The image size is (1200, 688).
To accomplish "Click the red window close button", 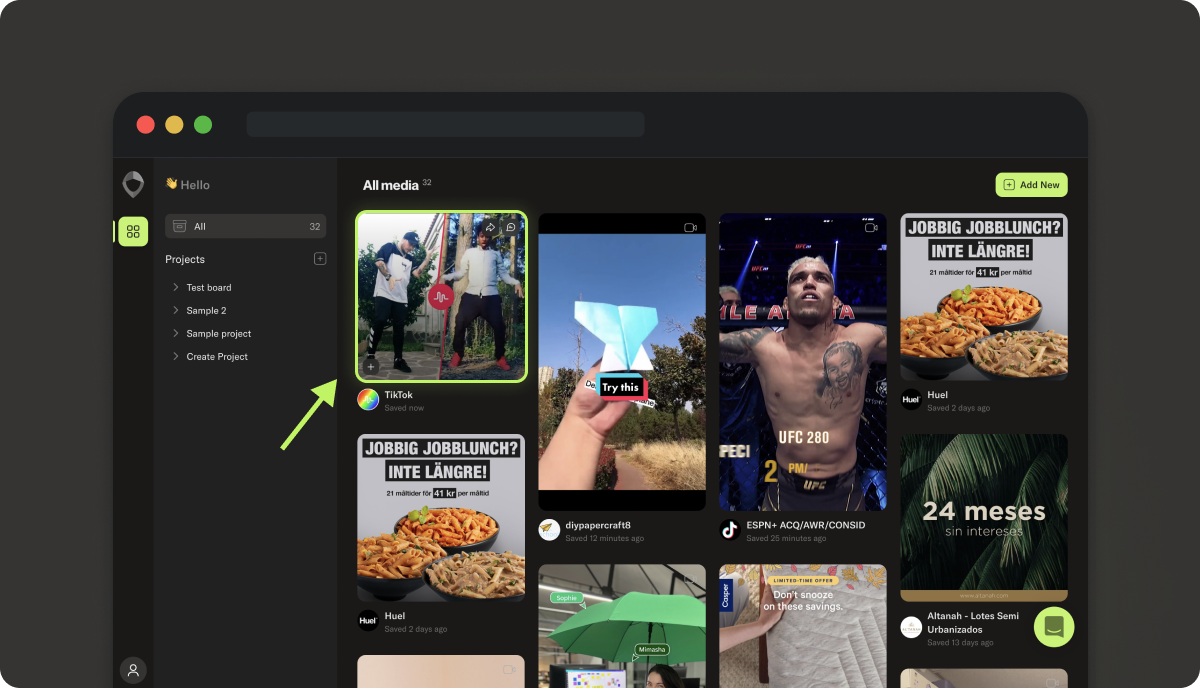I will [x=145, y=125].
